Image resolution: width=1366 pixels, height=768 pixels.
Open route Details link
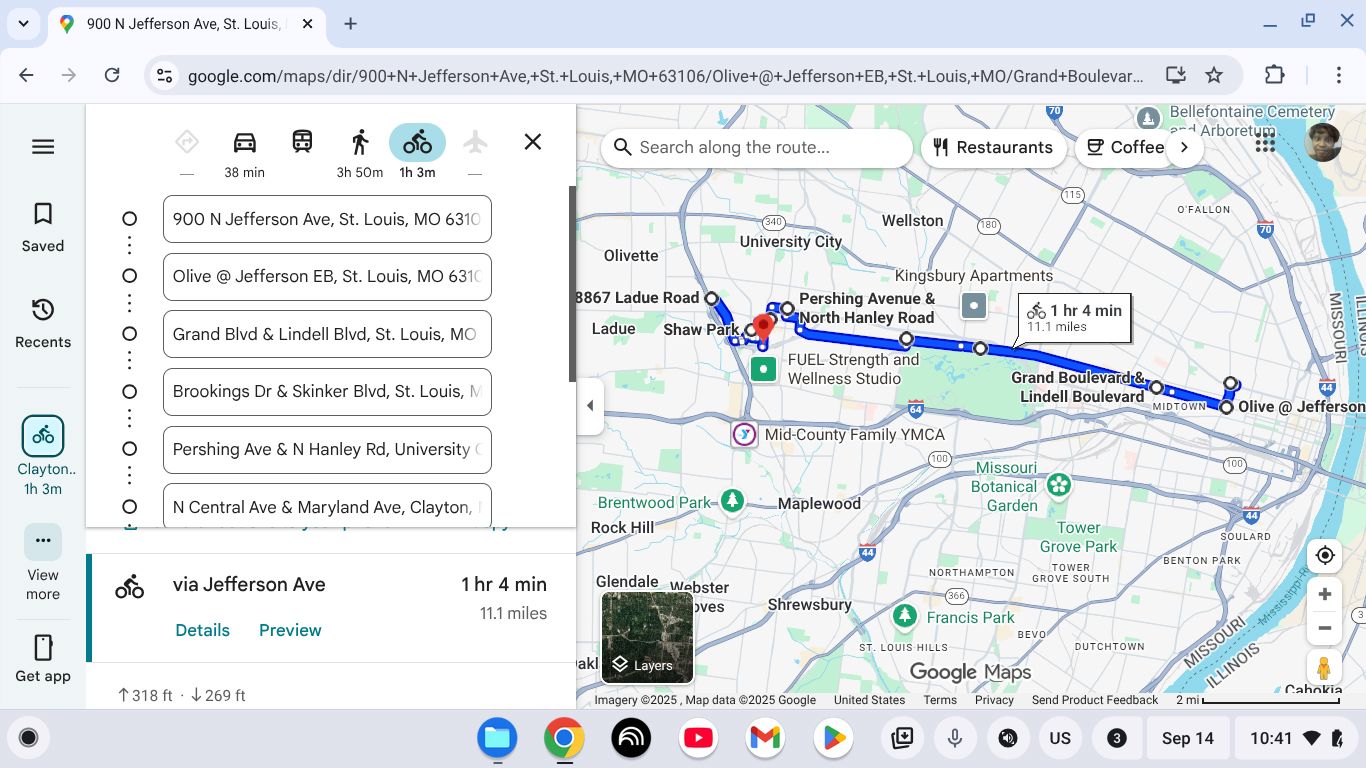(202, 630)
